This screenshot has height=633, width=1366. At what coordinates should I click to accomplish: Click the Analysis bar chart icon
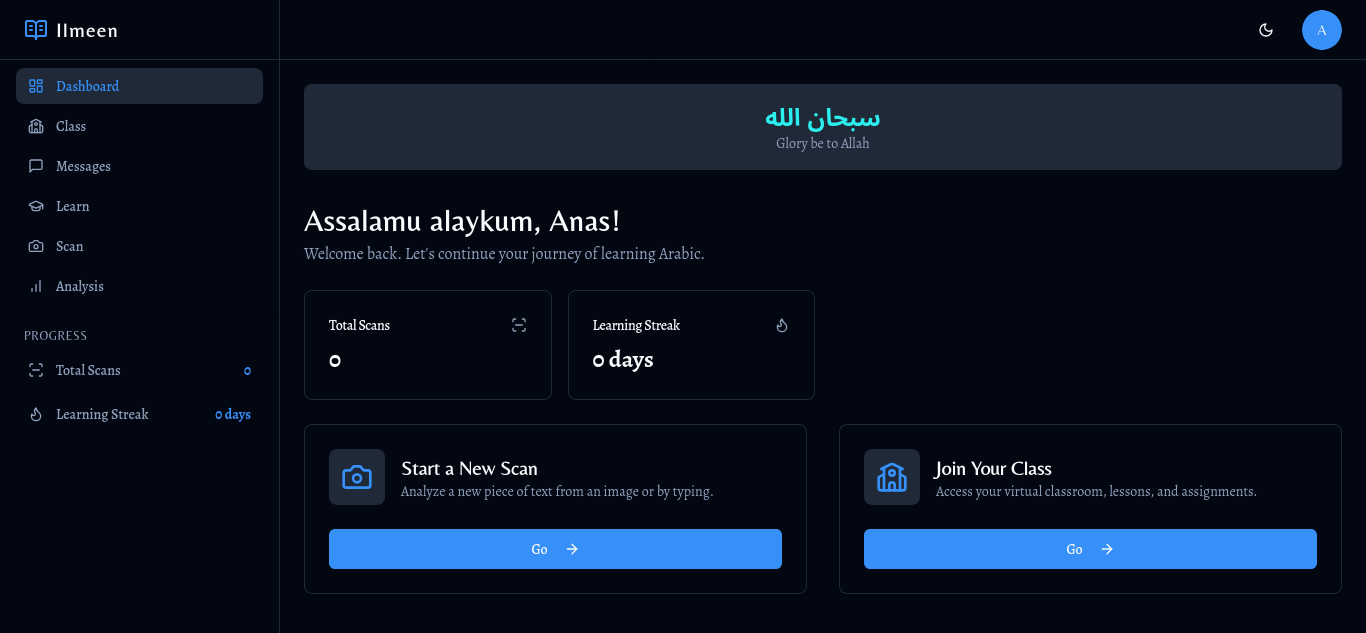click(x=36, y=286)
